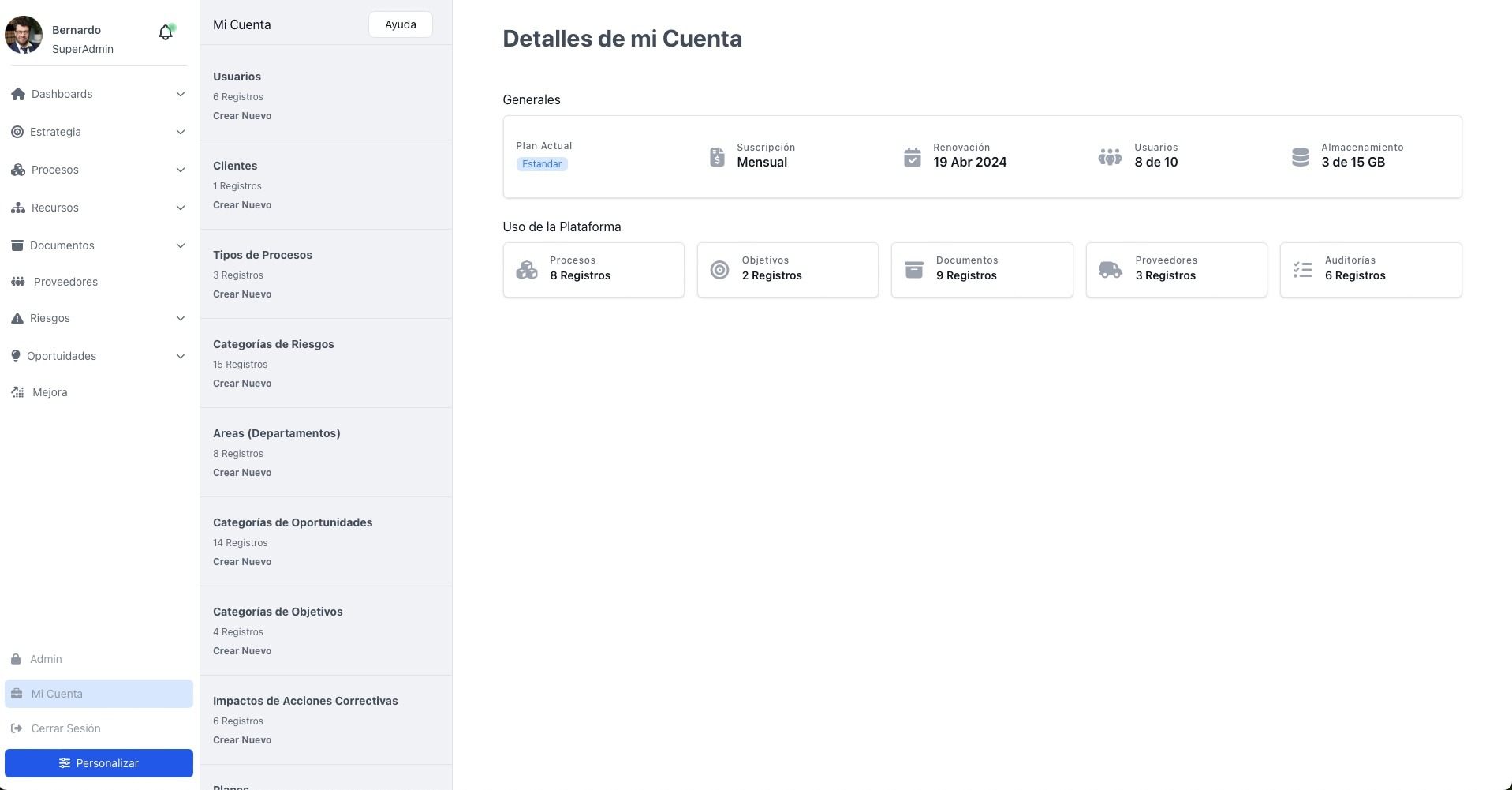The image size is (1512, 790).
Task: Click the Mejora chart icon
Action: (18, 392)
